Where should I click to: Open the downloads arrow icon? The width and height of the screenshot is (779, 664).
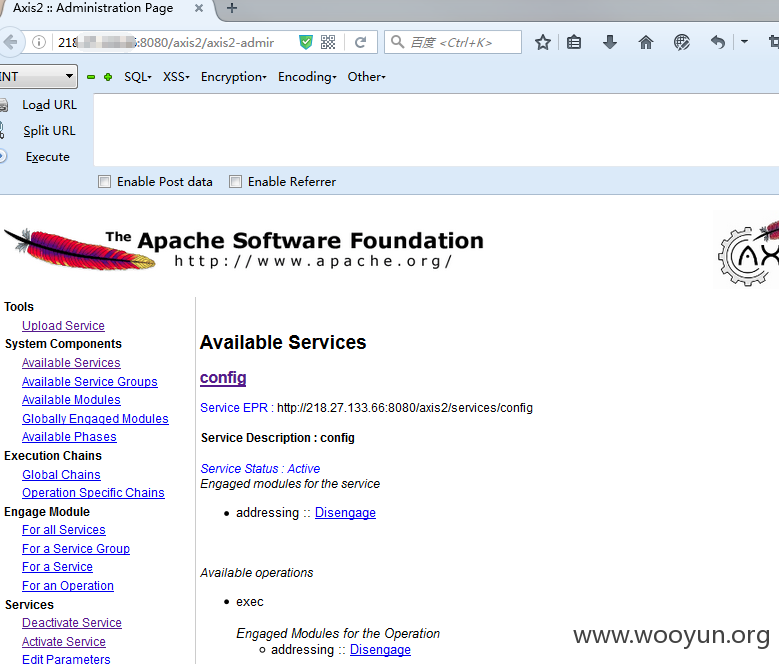(x=610, y=42)
